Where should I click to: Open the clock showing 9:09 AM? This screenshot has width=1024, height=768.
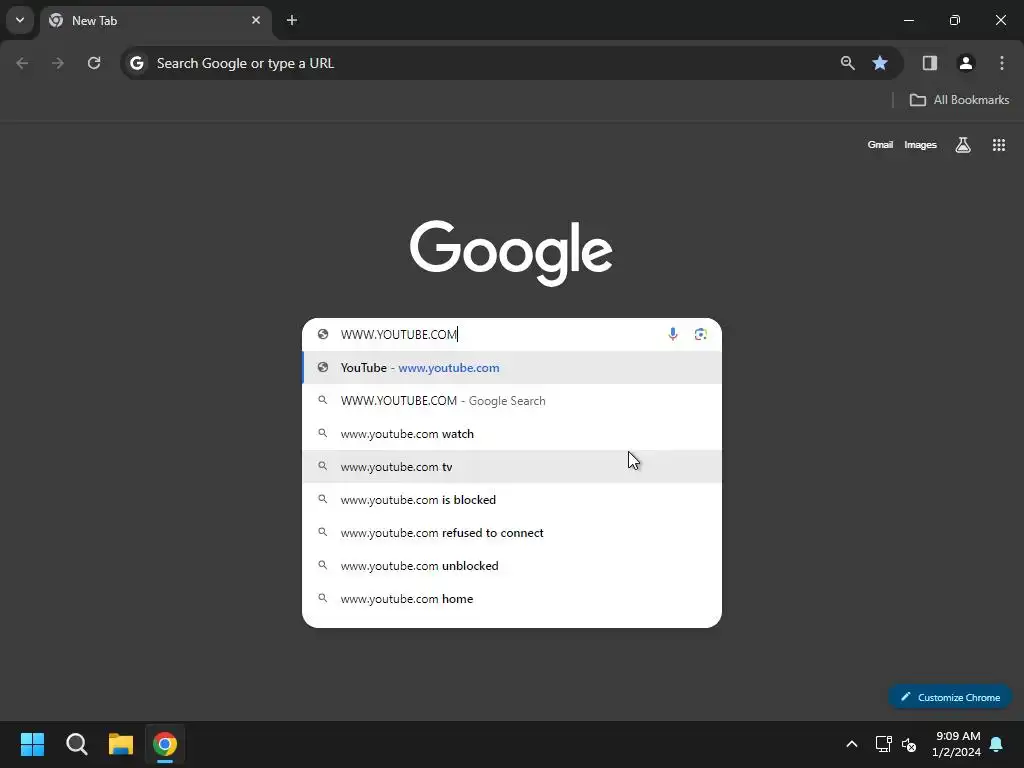957,744
